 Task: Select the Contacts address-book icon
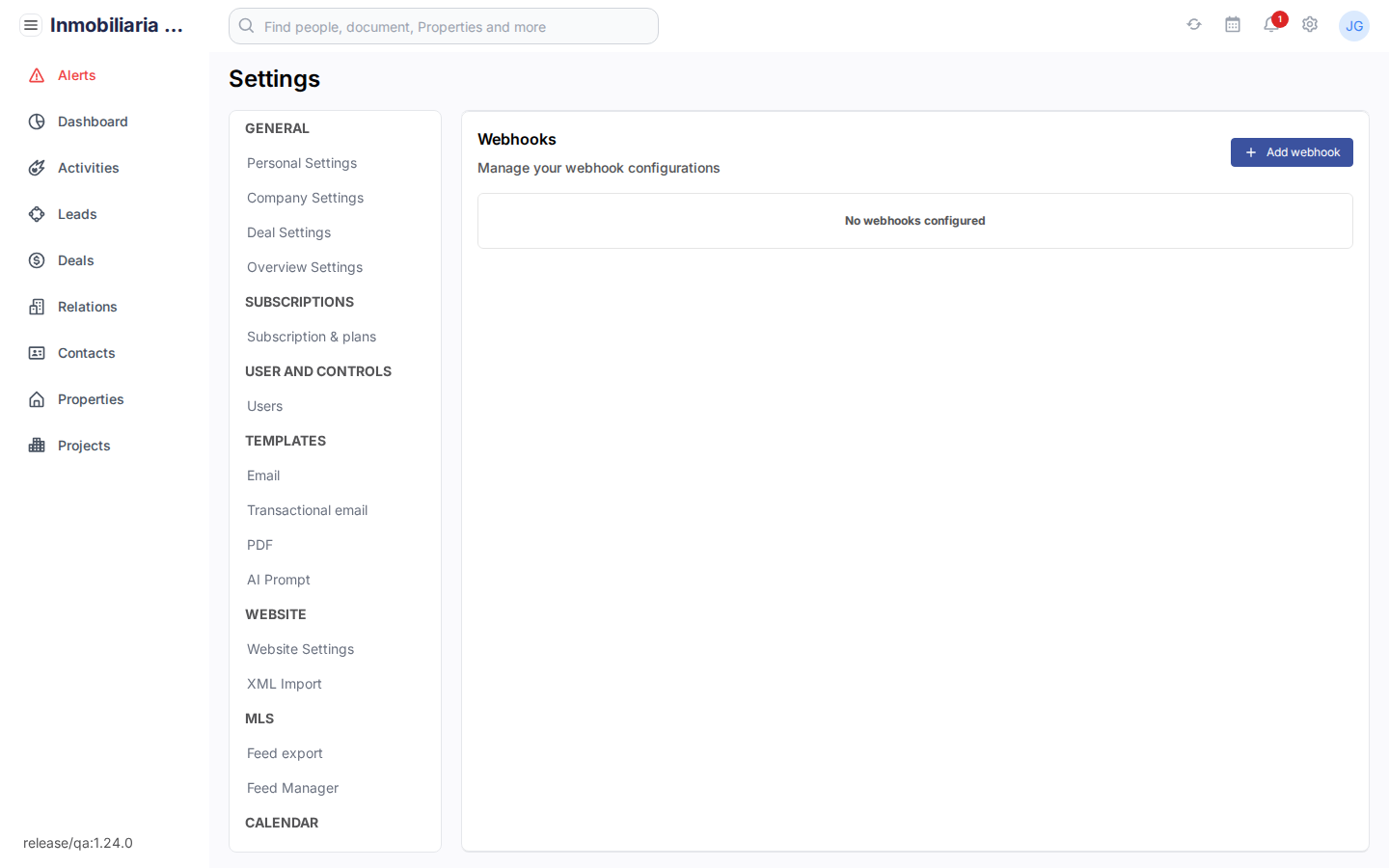tap(36, 353)
